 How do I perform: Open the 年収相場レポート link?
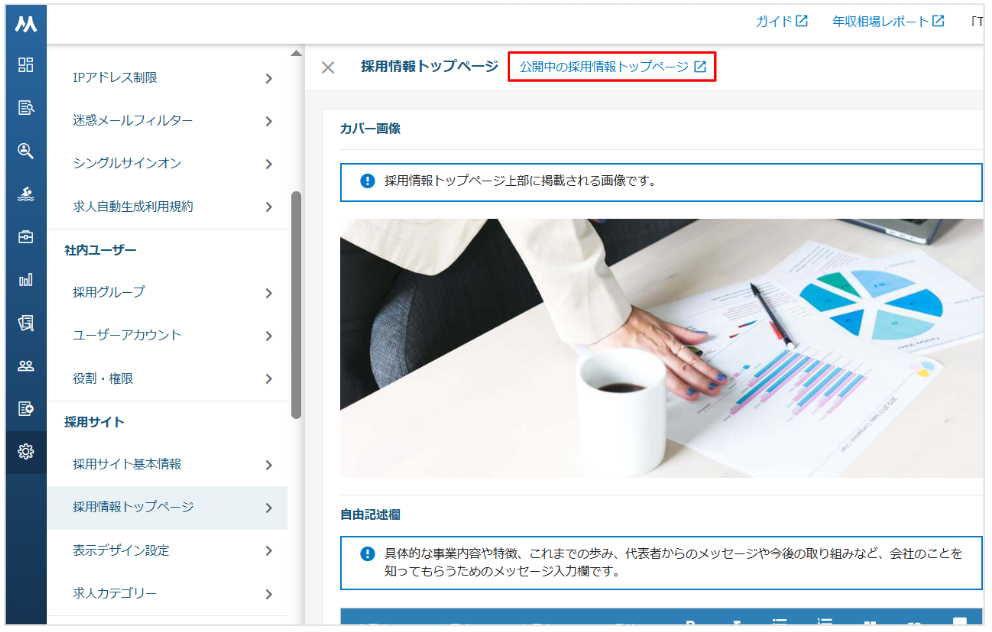[888, 22]
